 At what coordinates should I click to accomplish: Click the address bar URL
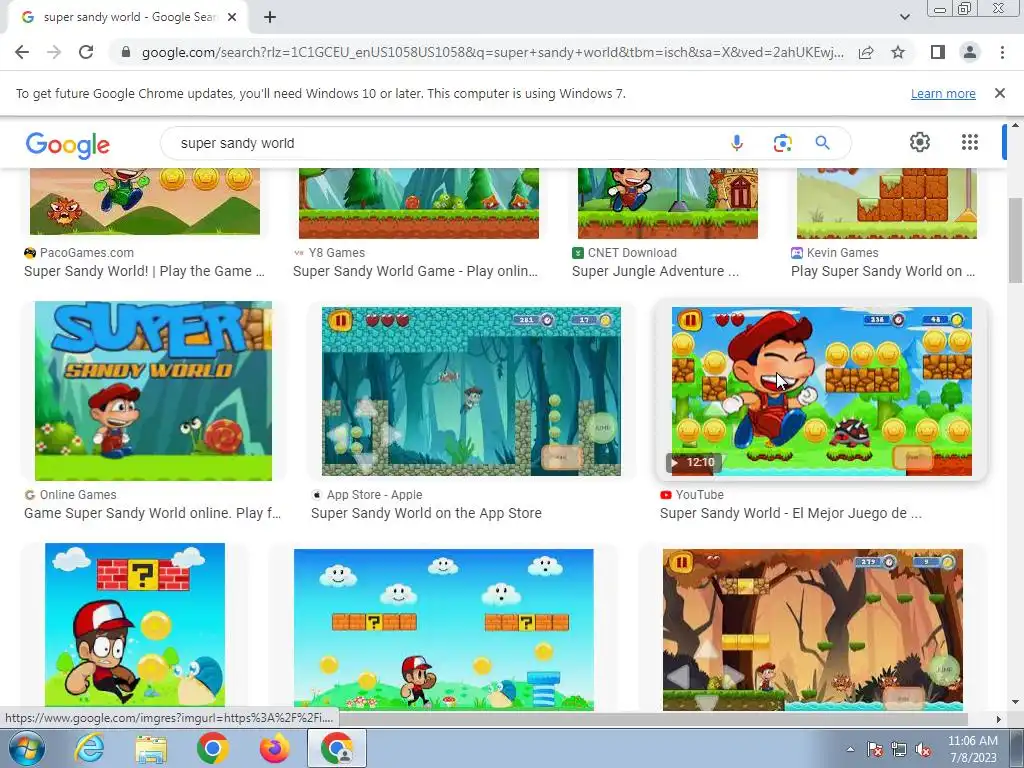coord(492,52)
